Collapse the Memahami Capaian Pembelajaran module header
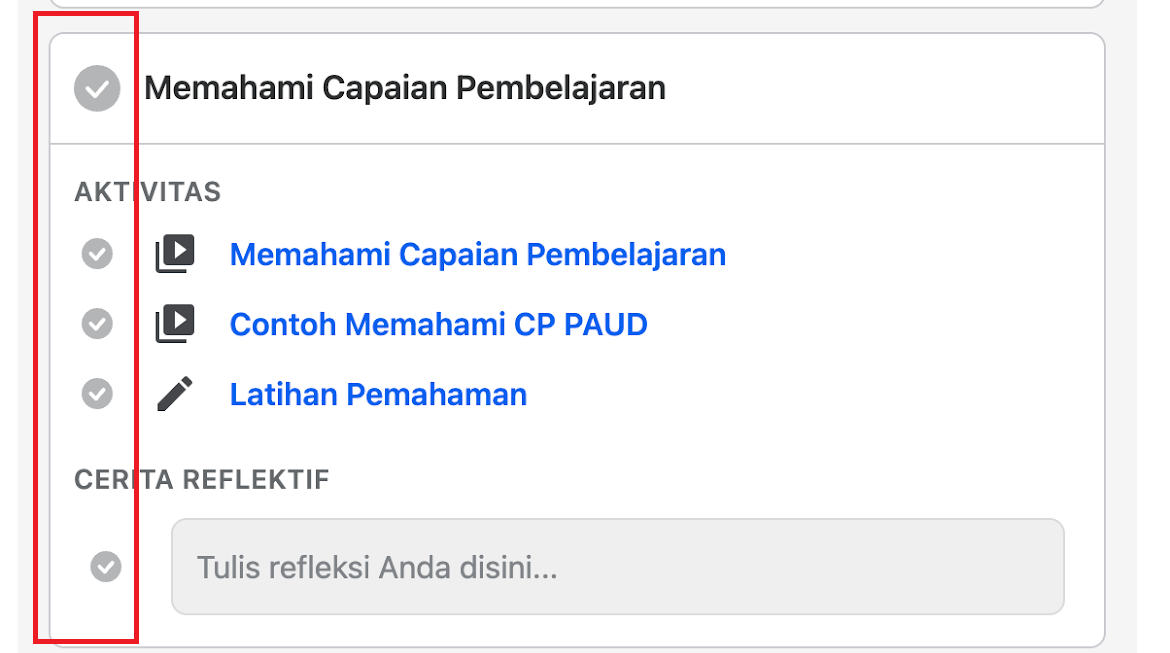The height and width of the screenshot is (653, 1170). coord(577,88)
